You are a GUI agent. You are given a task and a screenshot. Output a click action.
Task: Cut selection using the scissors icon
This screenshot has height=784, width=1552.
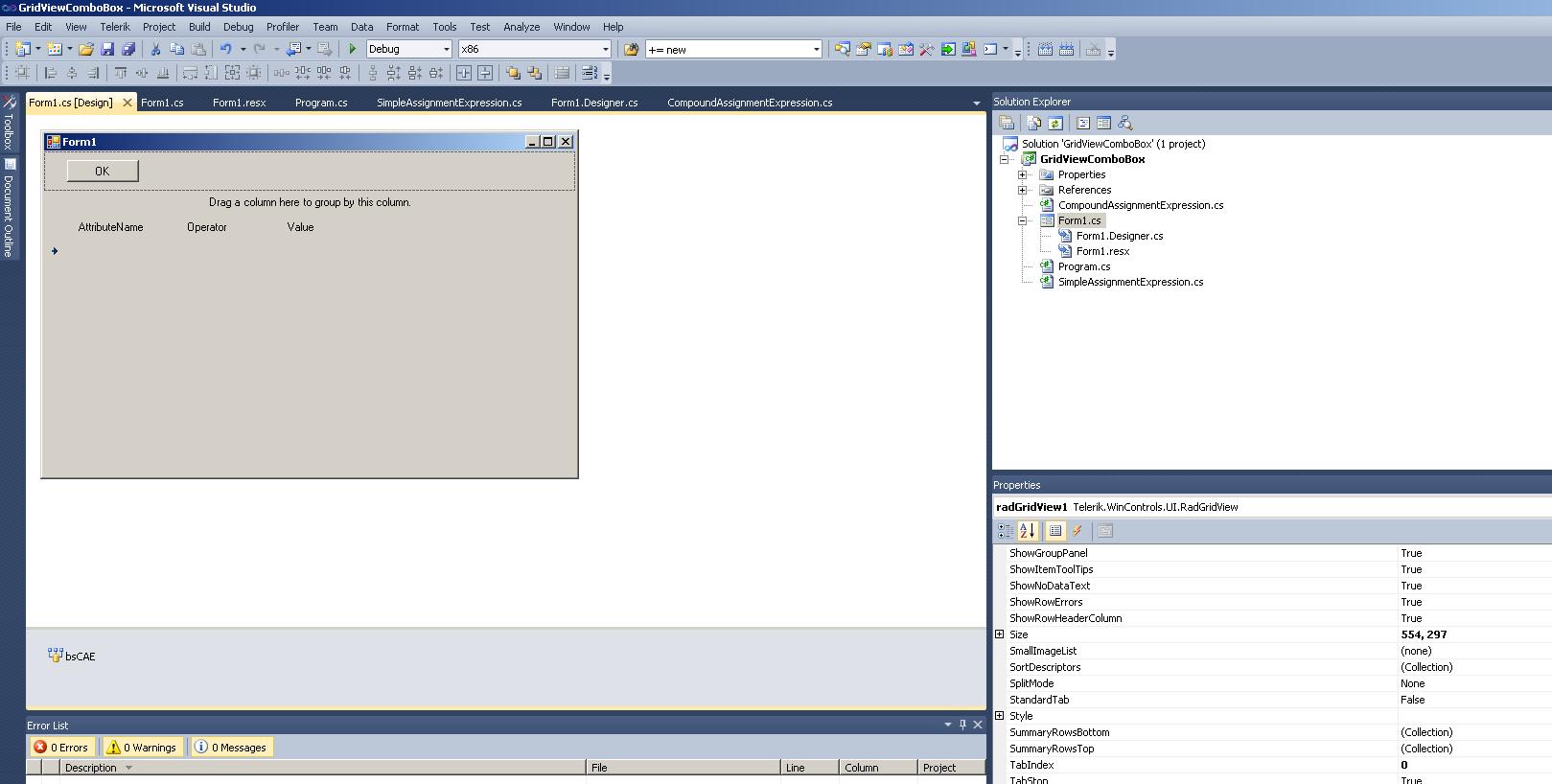click(x=155, y=49)
